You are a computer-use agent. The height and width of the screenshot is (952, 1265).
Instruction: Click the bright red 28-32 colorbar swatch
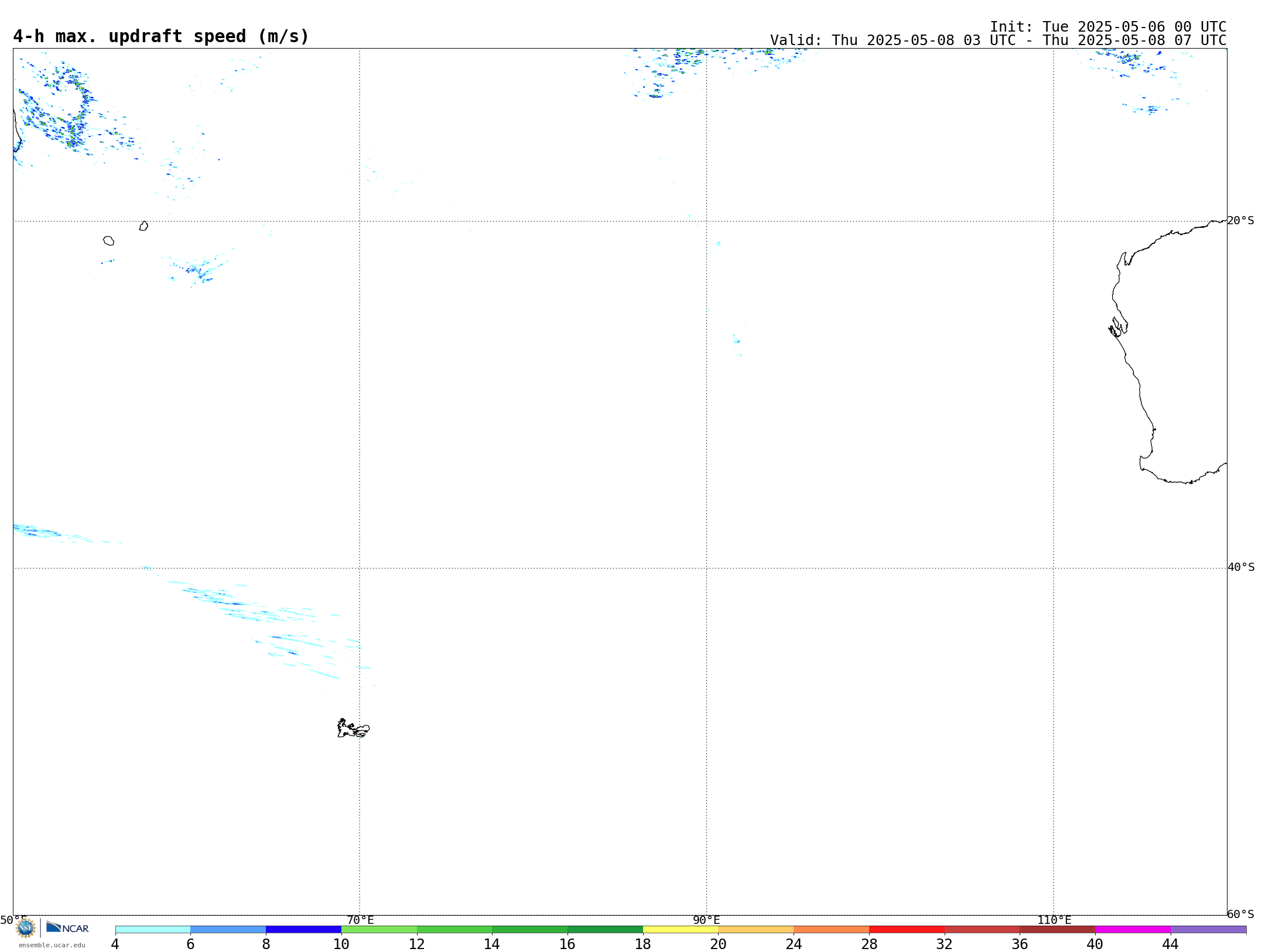point(907,929)
